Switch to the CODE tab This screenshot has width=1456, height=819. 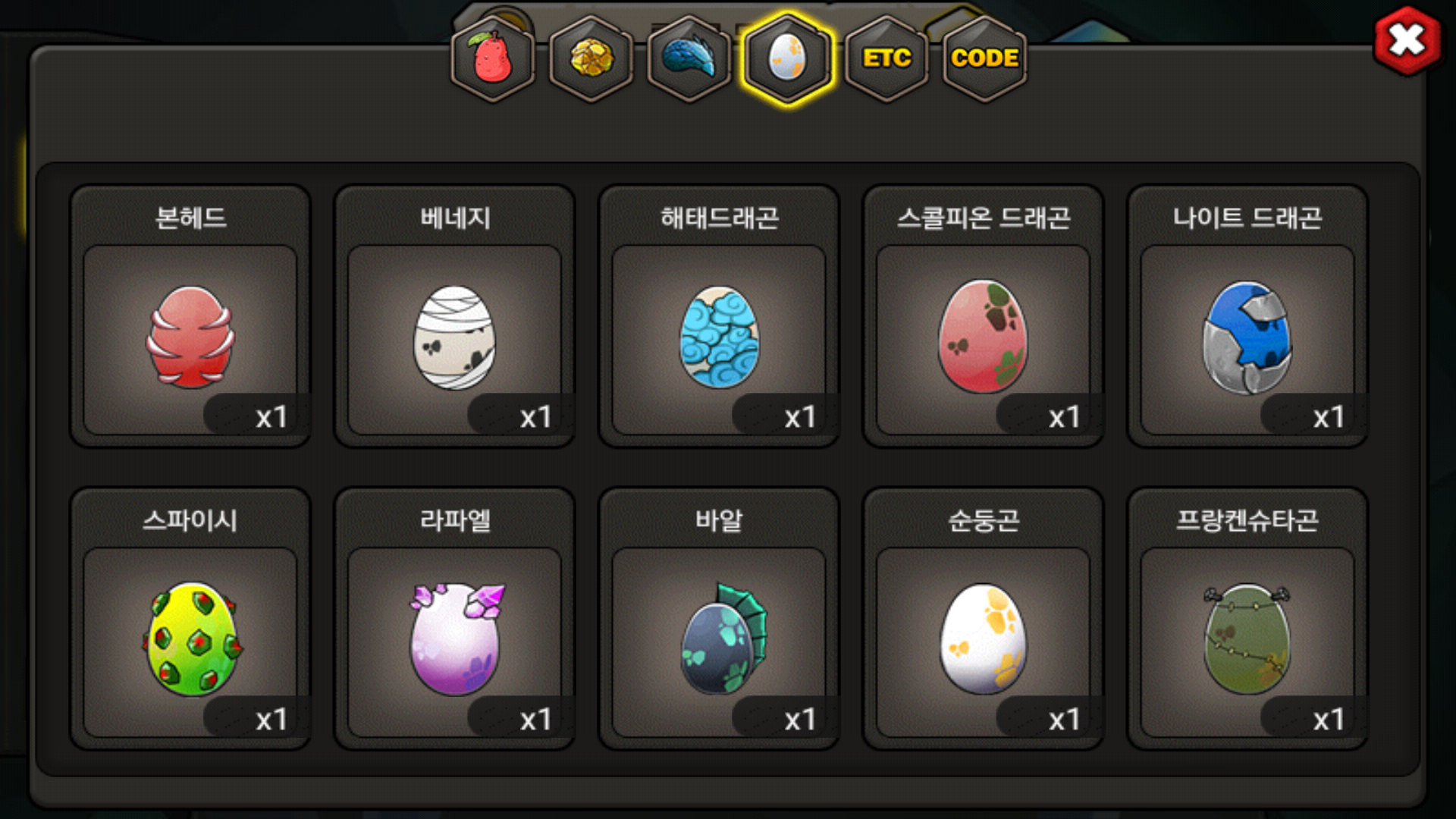pos(984,58)
